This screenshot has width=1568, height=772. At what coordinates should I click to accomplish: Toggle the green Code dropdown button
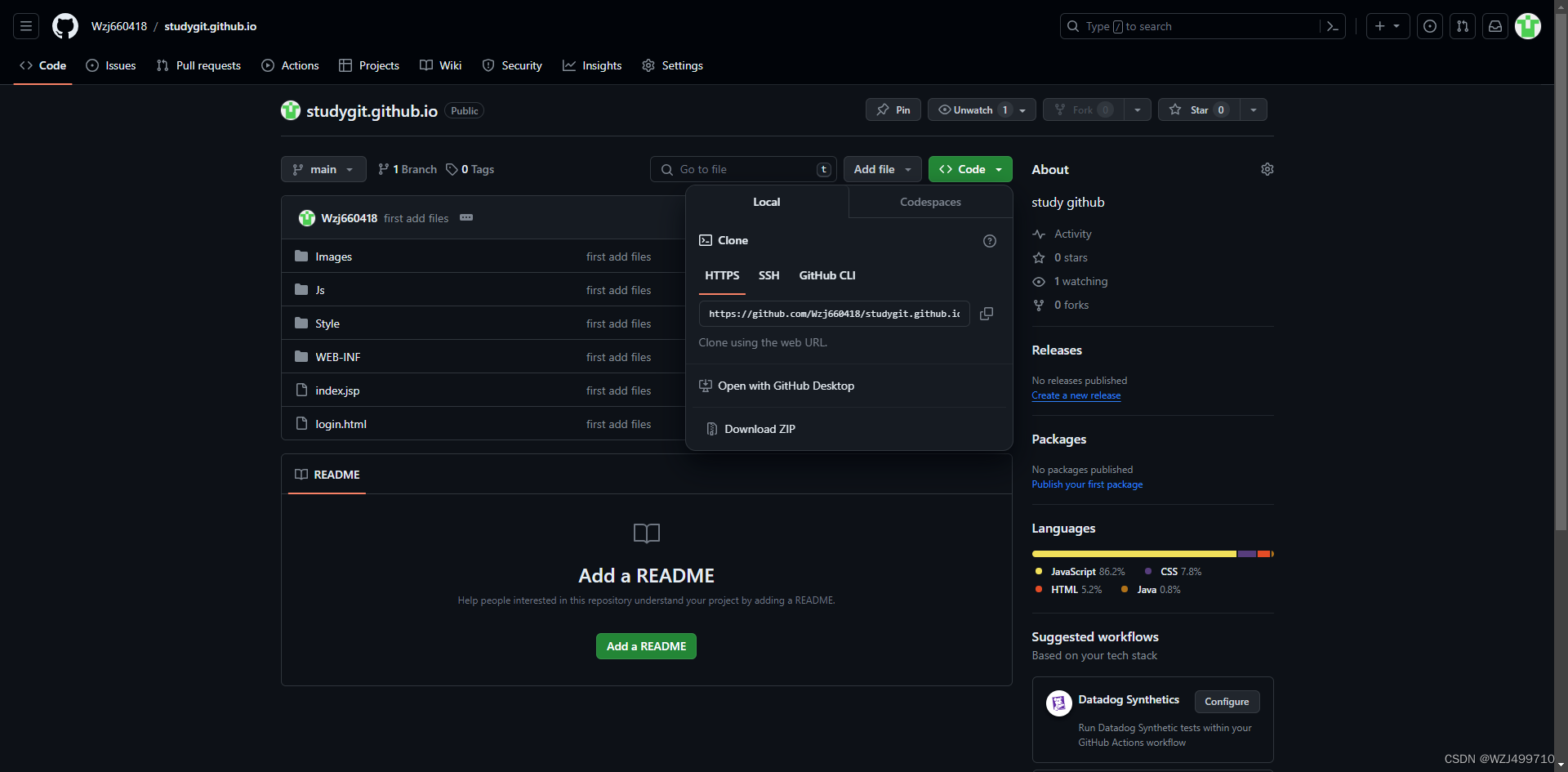tap(970, 169)
